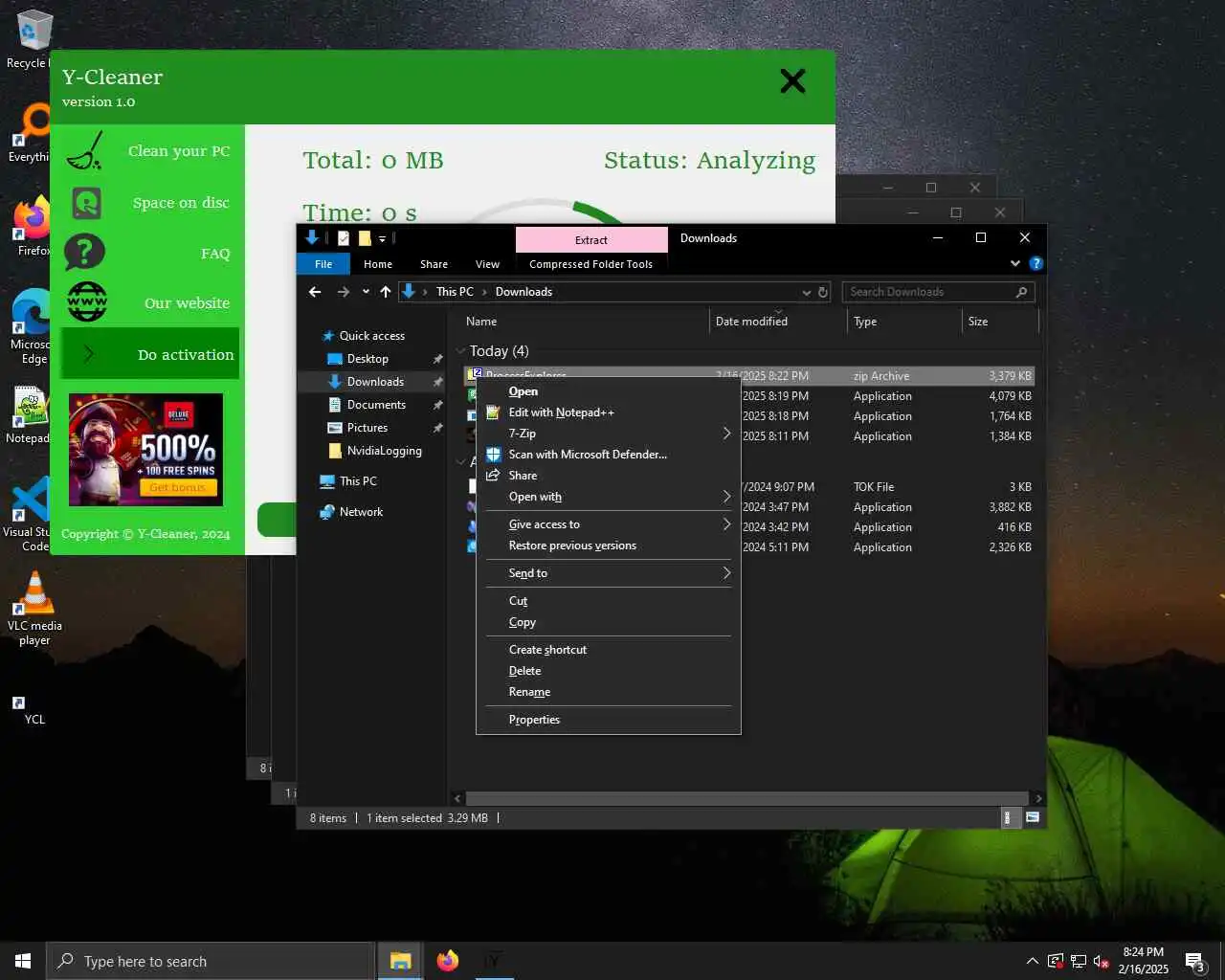This screenshot has height=980, width=1225.
Task: Open the recent locations dropdown arrow
Action: tap(366, 292)
